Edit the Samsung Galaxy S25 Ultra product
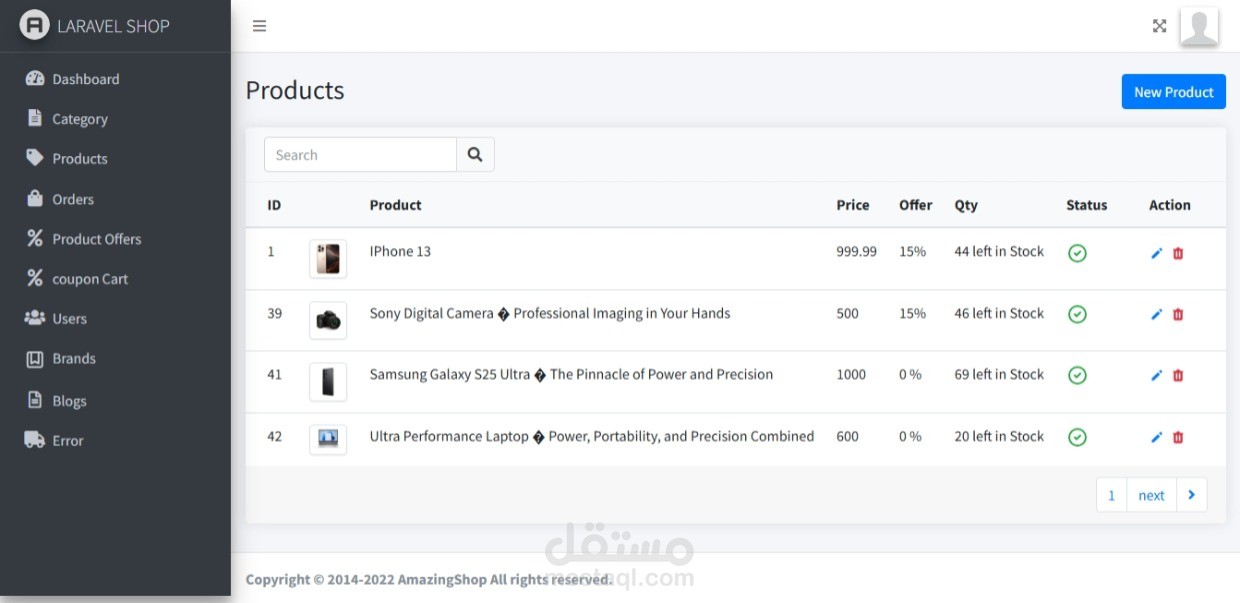The height and width of the screenshot is (603, 1240). point(1157,376)
